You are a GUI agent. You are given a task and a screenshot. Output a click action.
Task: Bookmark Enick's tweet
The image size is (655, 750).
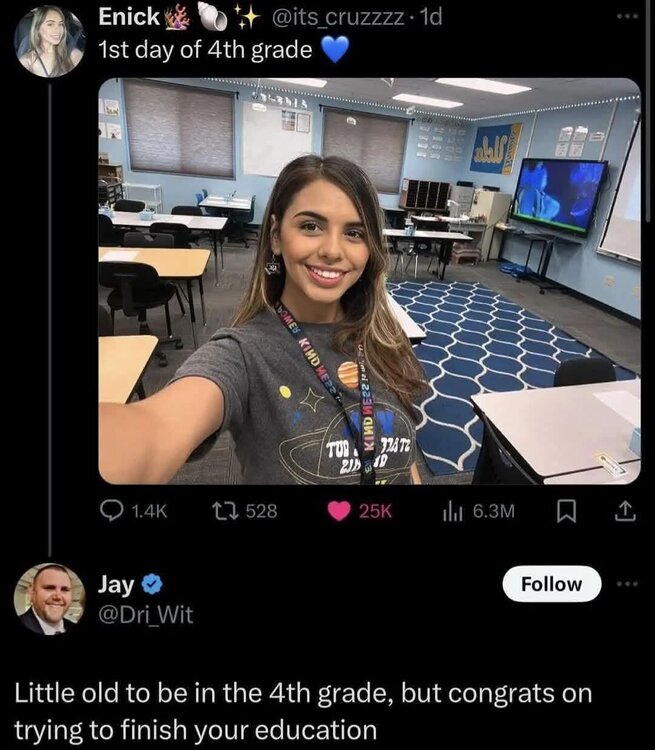[x=566, y=511]
